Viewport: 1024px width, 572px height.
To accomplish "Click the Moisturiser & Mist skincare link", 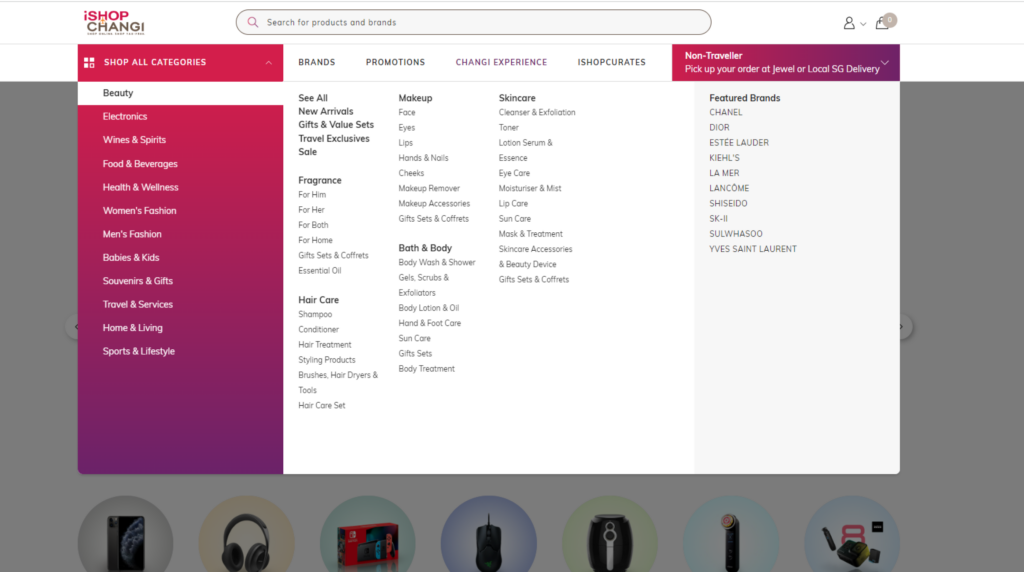I will [x=530, y=188].
